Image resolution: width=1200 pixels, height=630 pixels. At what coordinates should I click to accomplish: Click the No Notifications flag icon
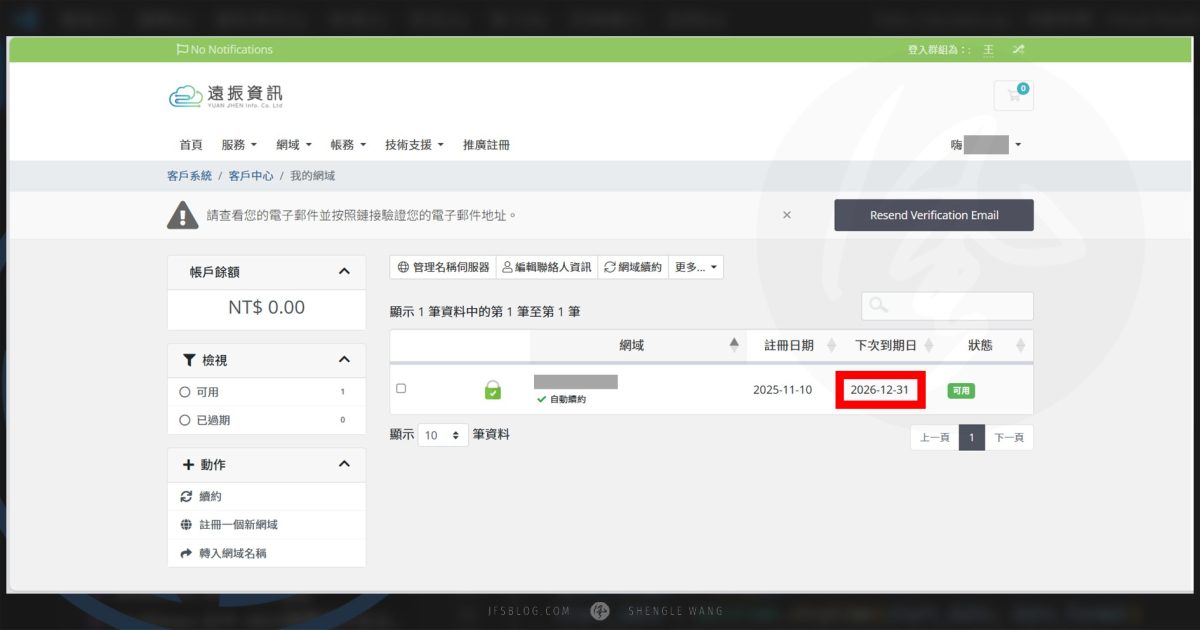pos(181,49)
